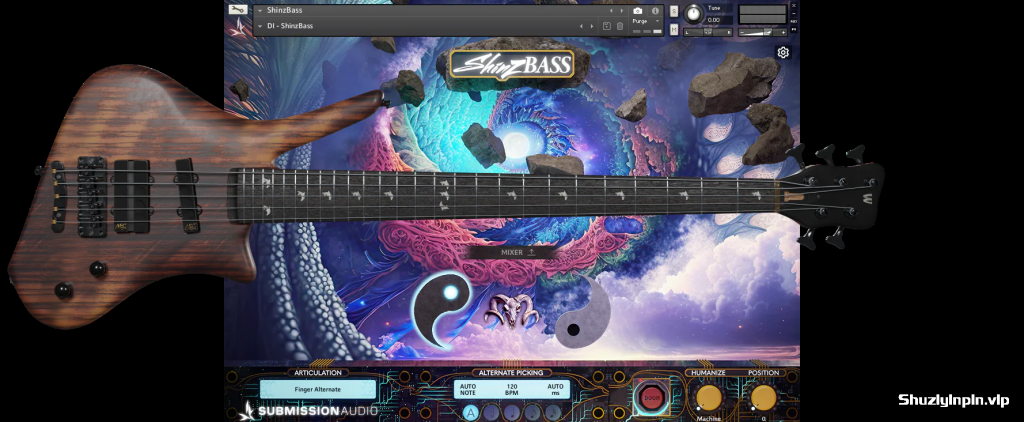Expand the ShinzBass instrument name dropdown

pos(260,10)
